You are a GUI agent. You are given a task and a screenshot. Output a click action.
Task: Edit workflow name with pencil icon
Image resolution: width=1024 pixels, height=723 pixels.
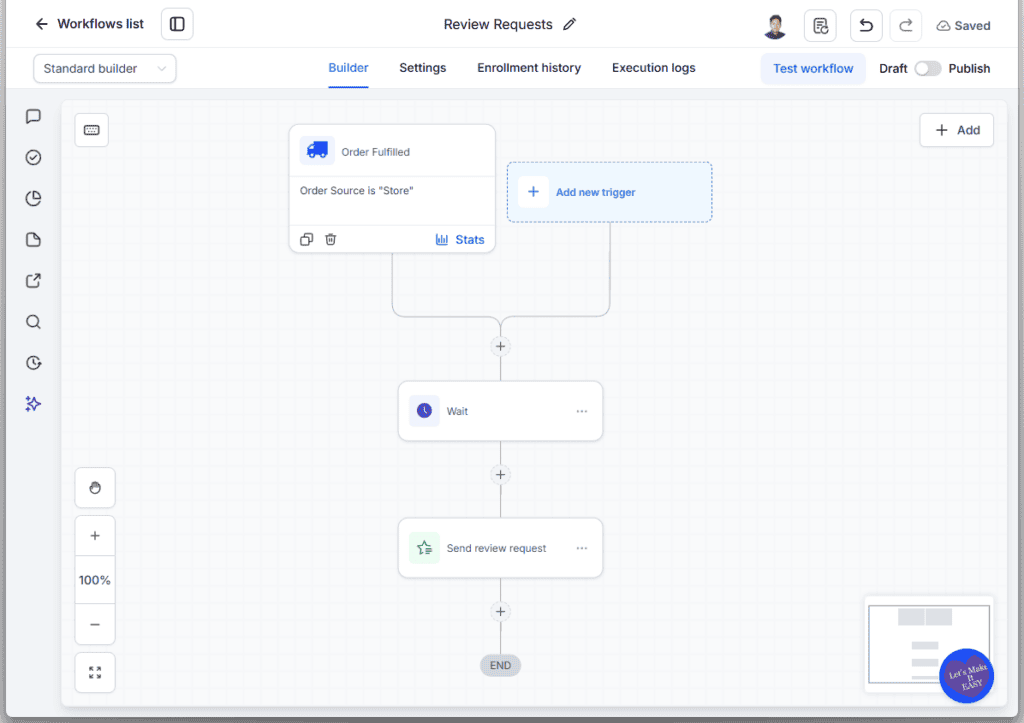coord(569,24)
